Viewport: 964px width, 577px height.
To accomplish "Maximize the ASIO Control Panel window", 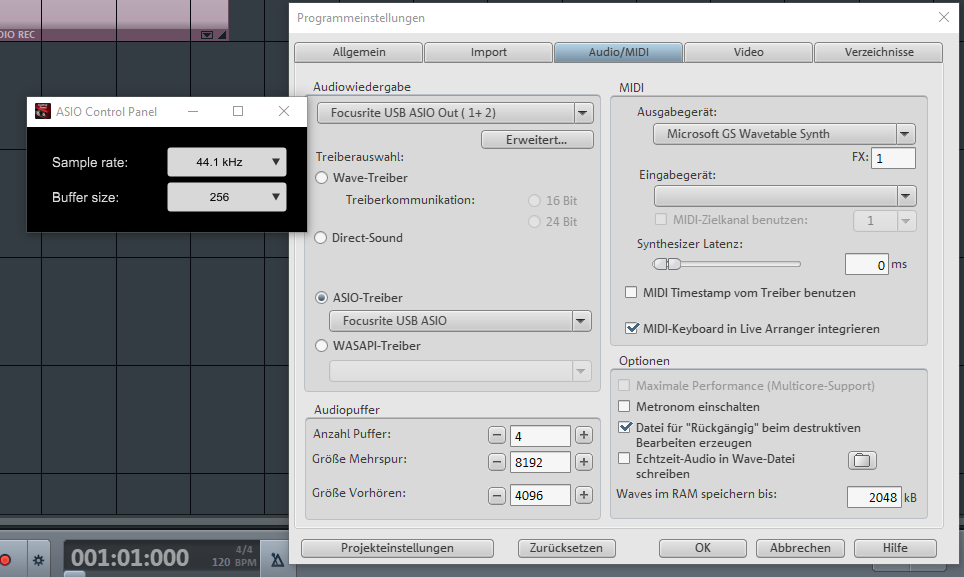I will coord(238,111).
